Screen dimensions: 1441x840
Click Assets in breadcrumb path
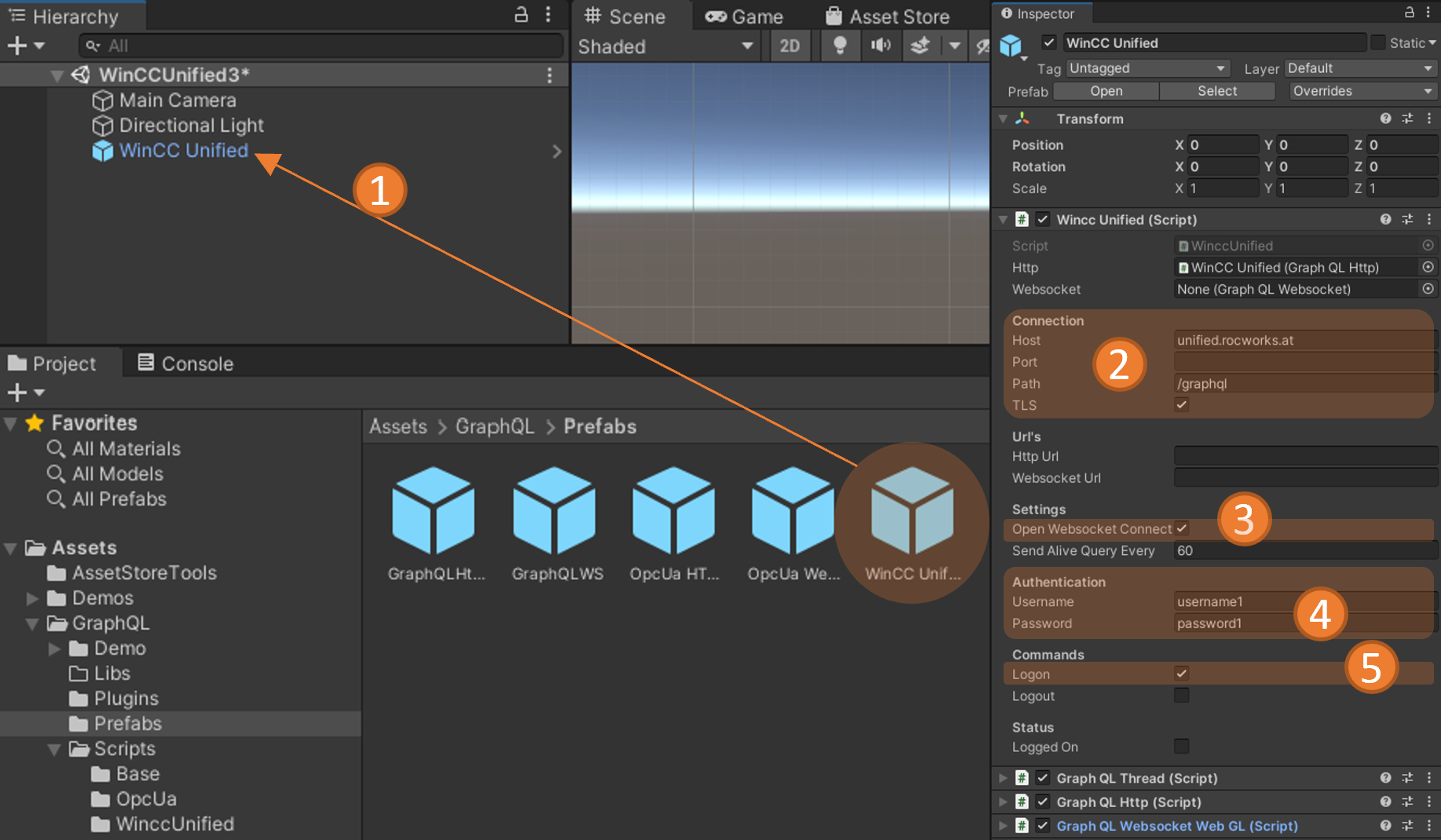click(x=398, y=426)
